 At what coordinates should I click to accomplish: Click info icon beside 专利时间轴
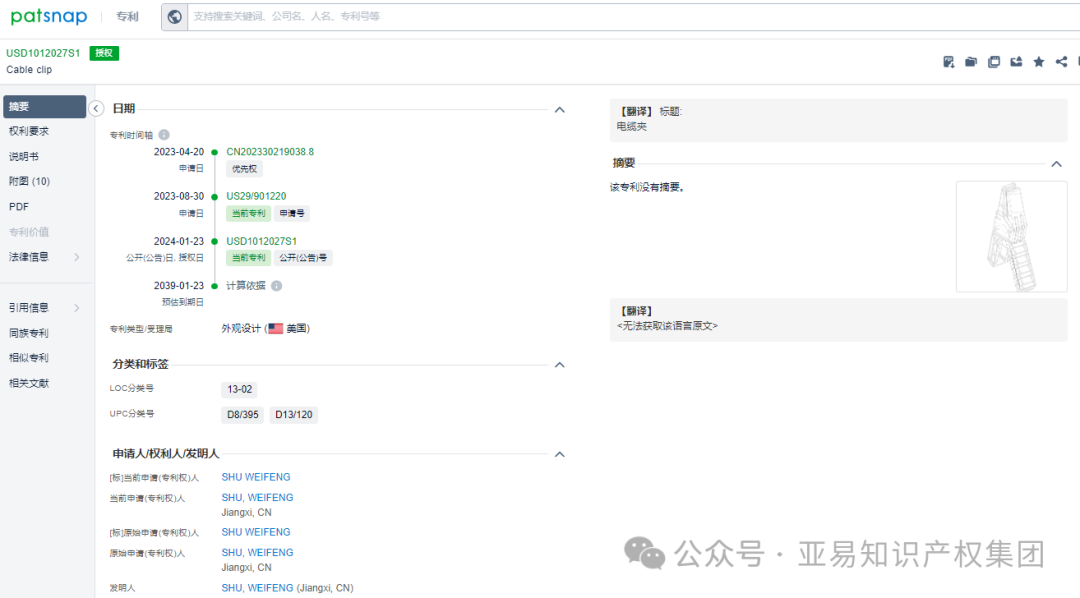pyautogui.click(x=164, y=133)
